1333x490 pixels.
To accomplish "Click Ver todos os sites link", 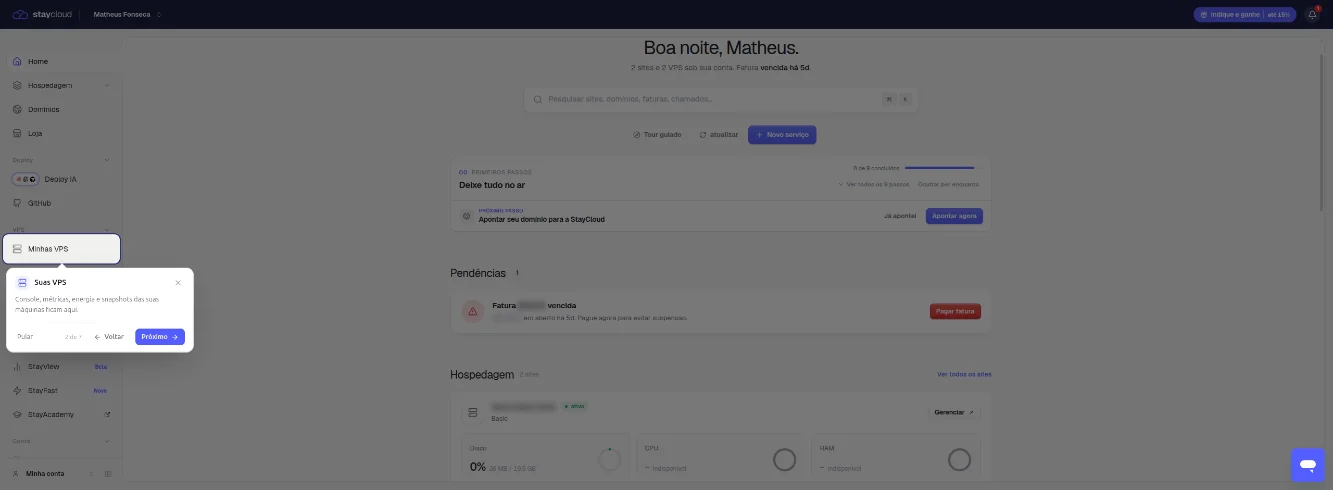I will tap(964, 374).
